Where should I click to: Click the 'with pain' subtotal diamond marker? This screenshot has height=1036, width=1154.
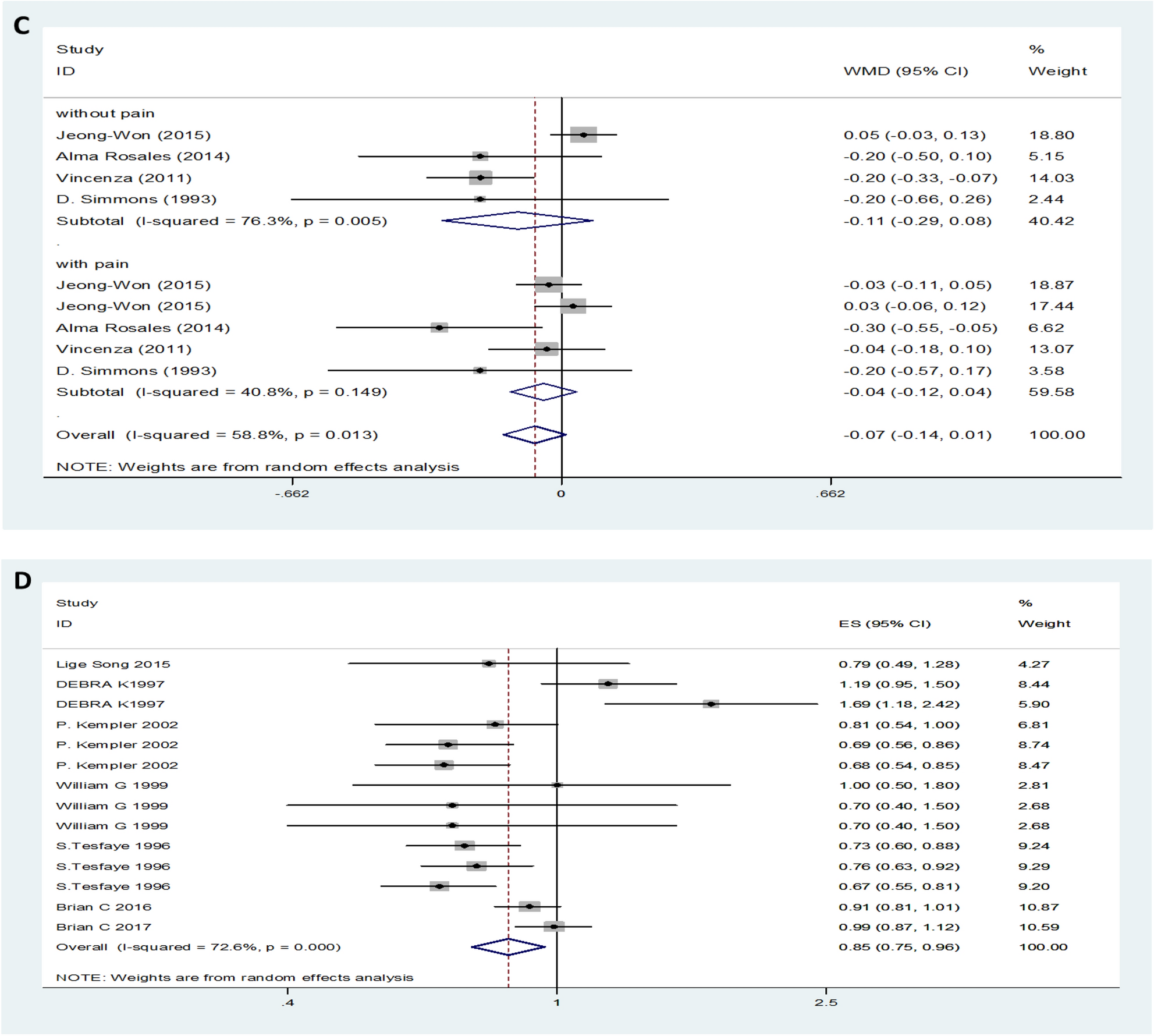point(543,392)
